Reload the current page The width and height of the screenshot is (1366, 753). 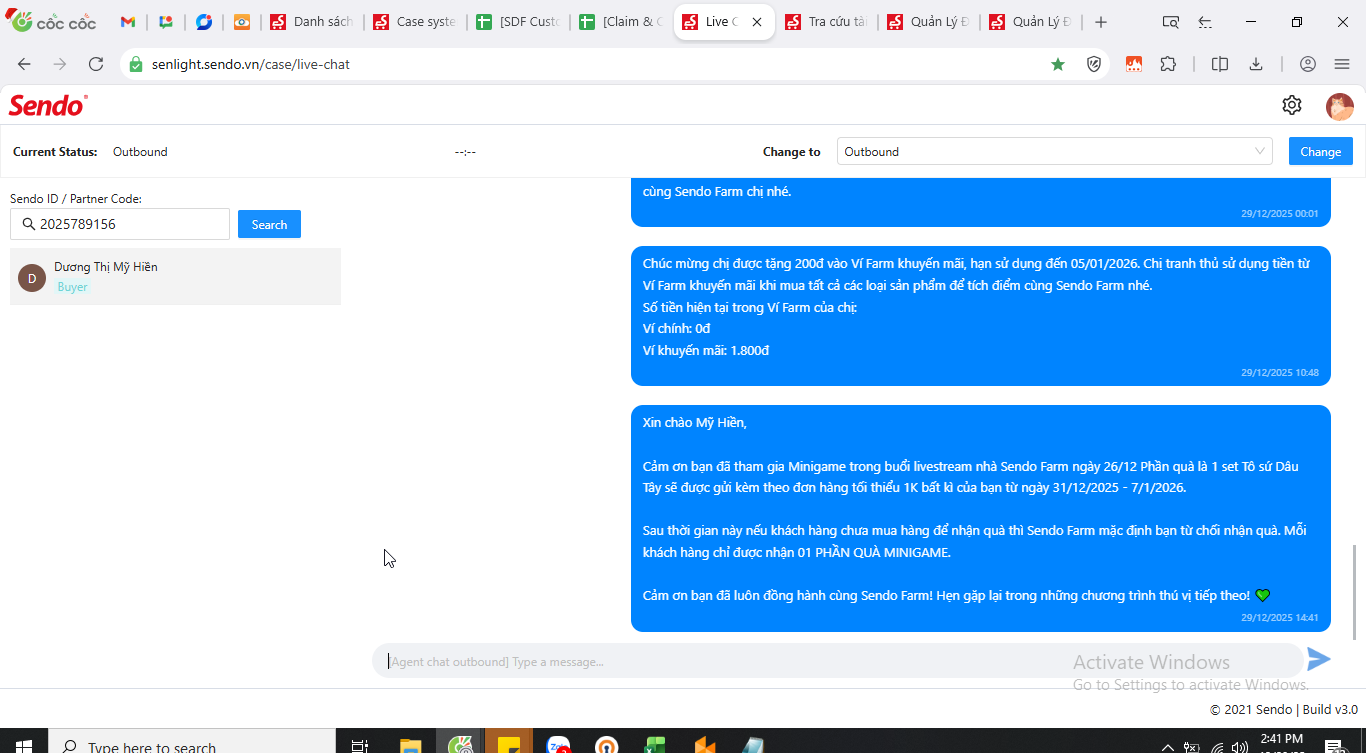point(96,64)
